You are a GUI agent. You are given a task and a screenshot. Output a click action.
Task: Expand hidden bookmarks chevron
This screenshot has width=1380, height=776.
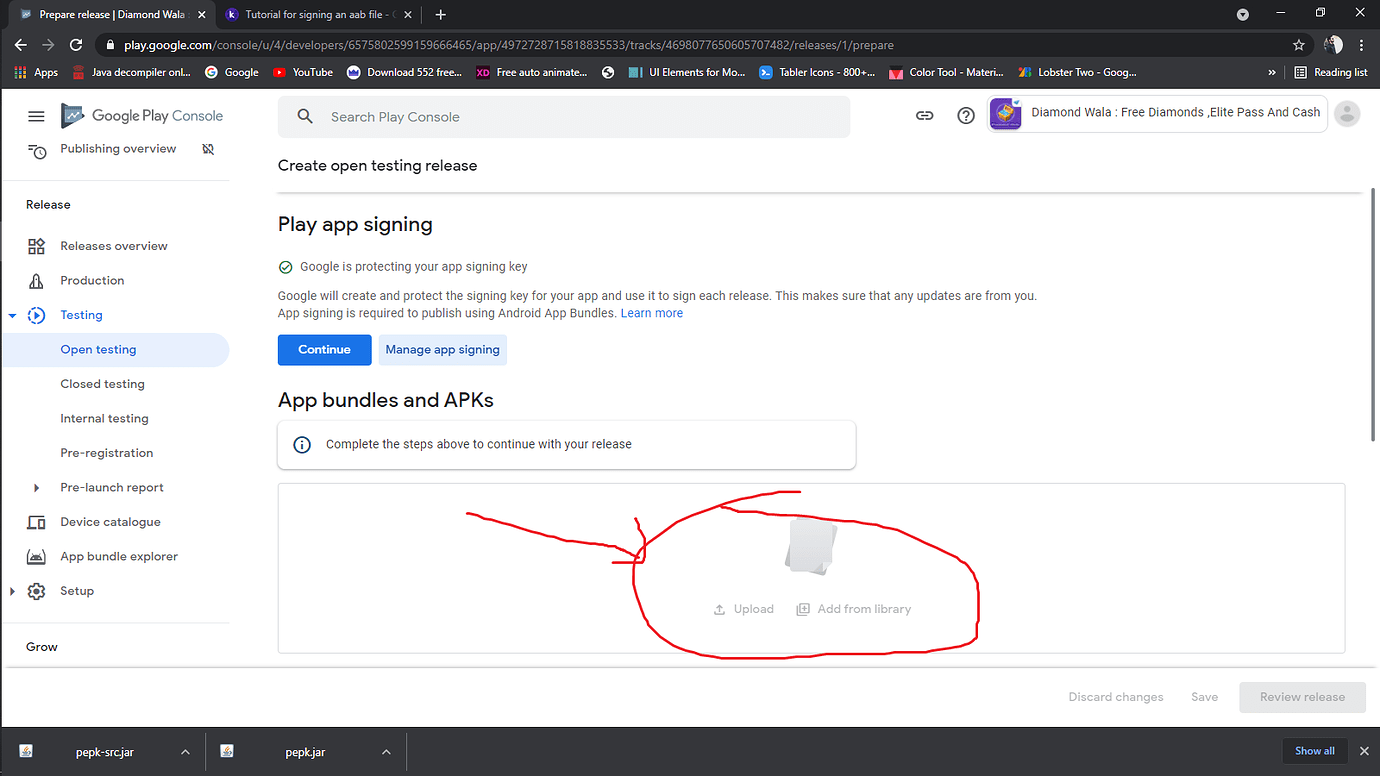tap(1272, 72)
